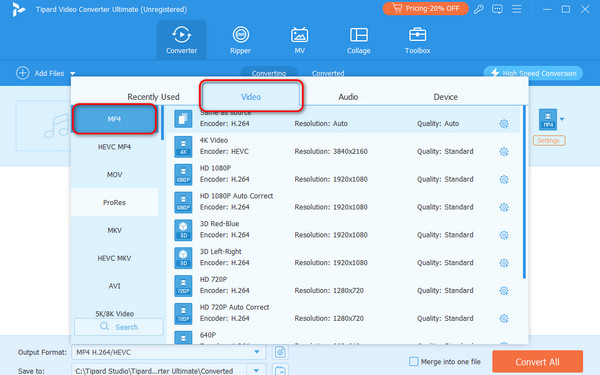This screenshot has width=600, height=375.
Task: Open the Collage module
Action: point(359,40)
